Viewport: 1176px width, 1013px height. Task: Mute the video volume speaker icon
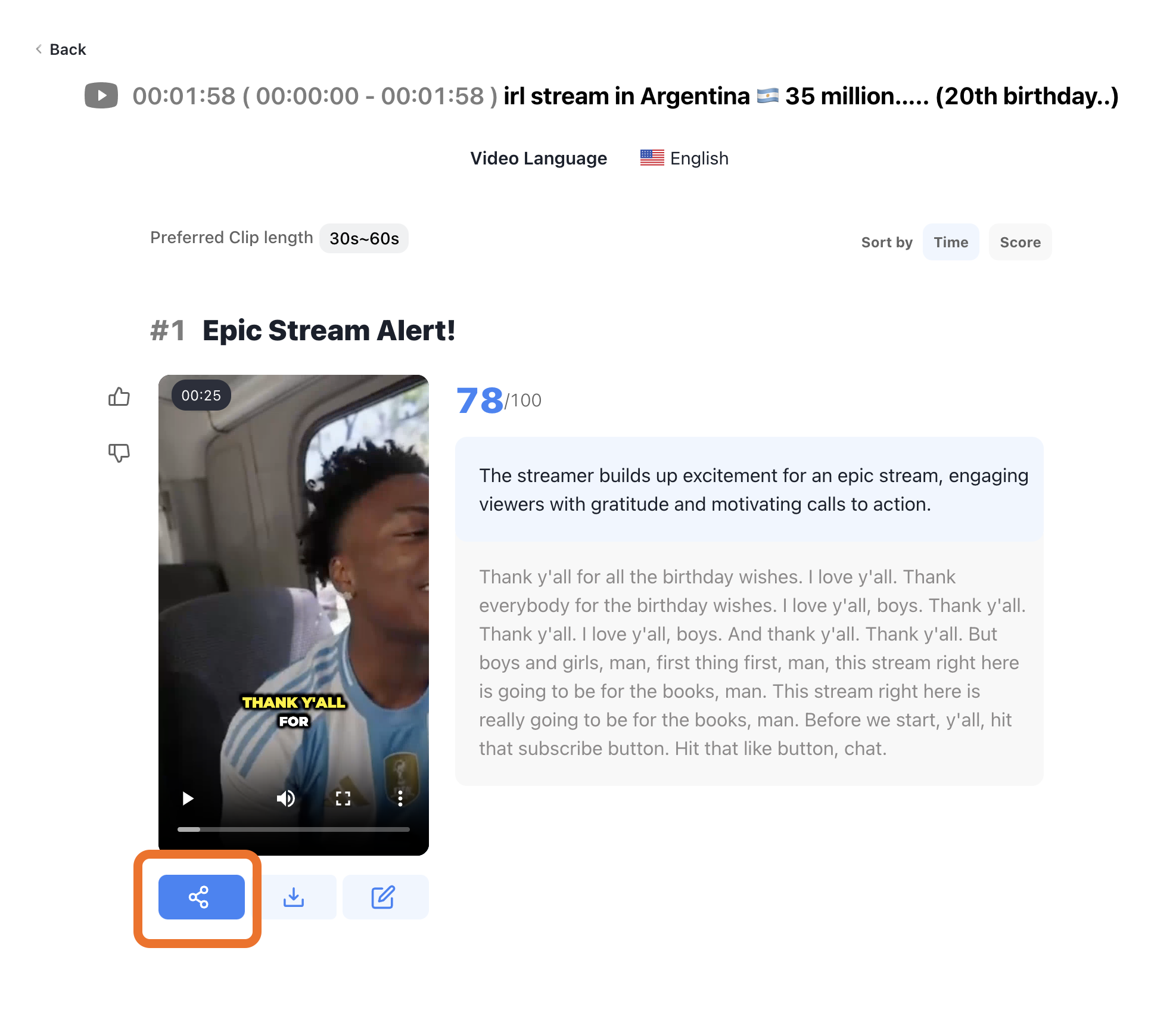click(286, 798)
